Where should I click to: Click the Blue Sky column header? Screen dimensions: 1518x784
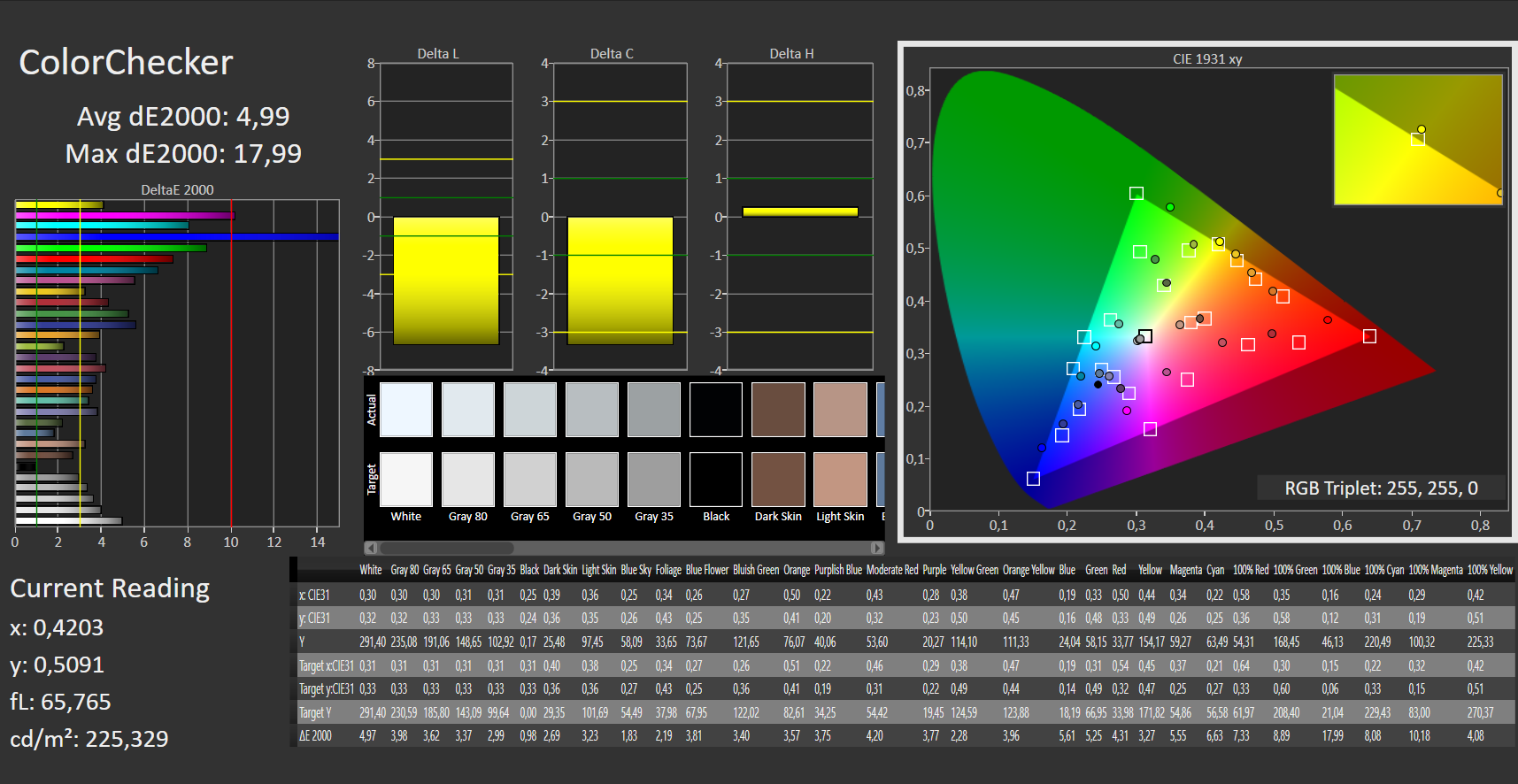(636, 570)
